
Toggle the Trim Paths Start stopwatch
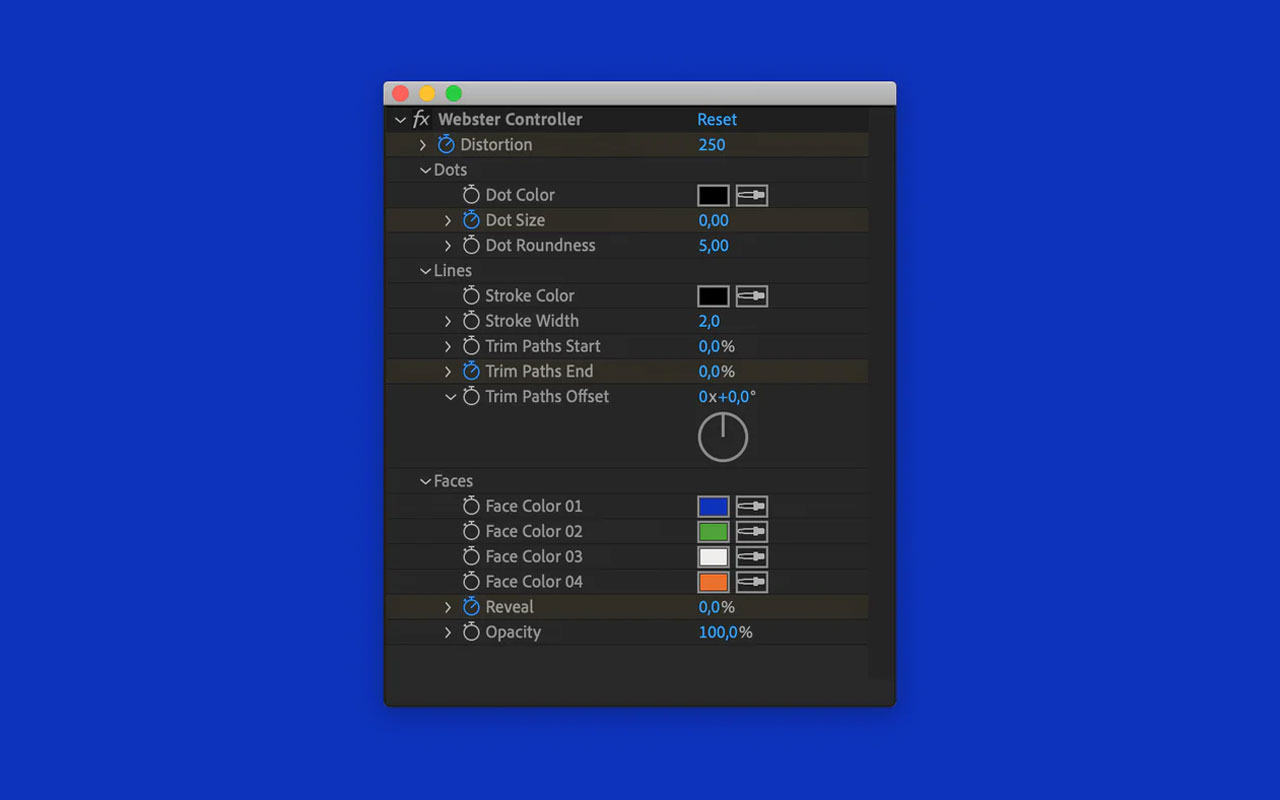click(x=470, y=346)
